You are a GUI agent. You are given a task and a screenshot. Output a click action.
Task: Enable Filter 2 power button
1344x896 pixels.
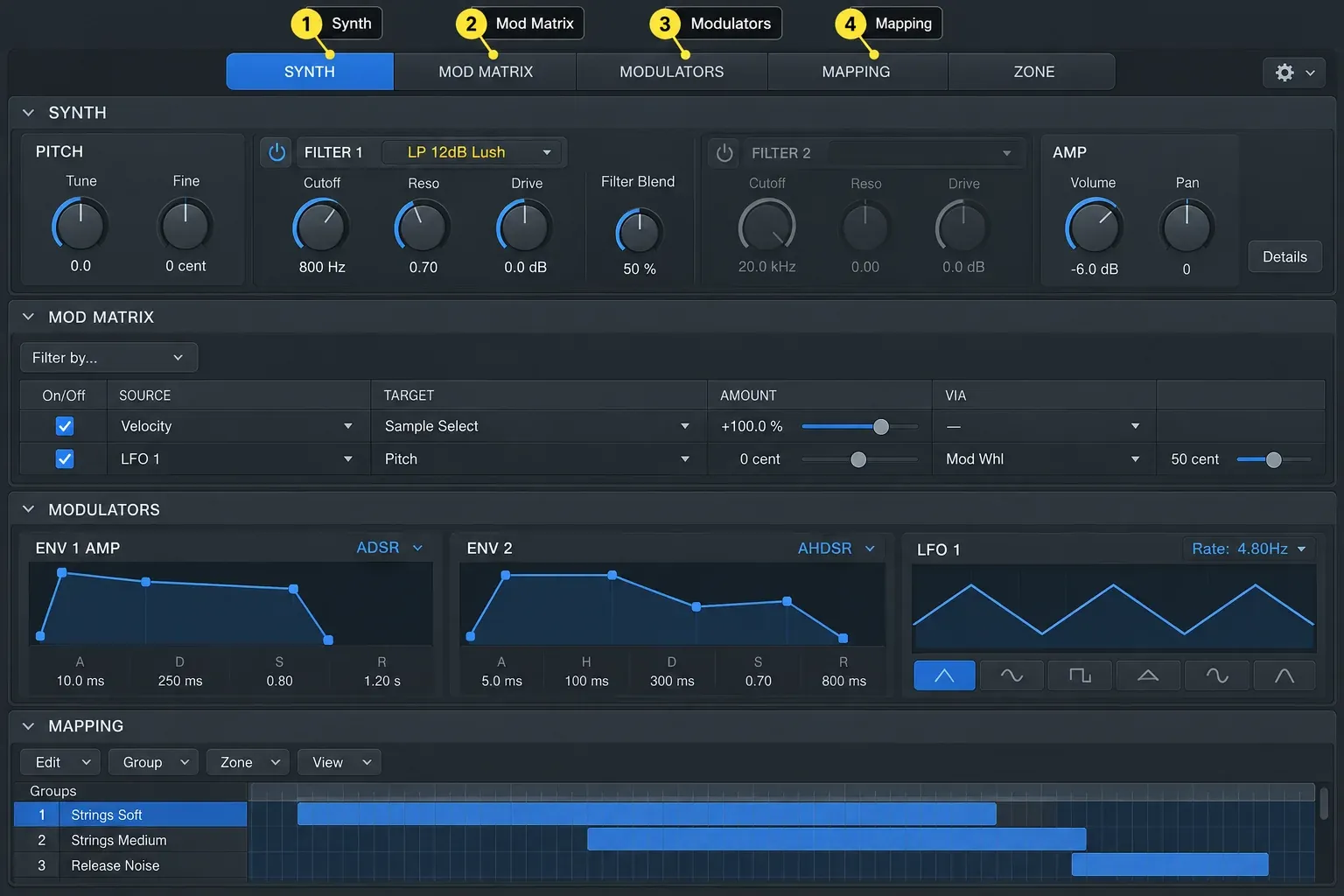[x=724, y=153]
